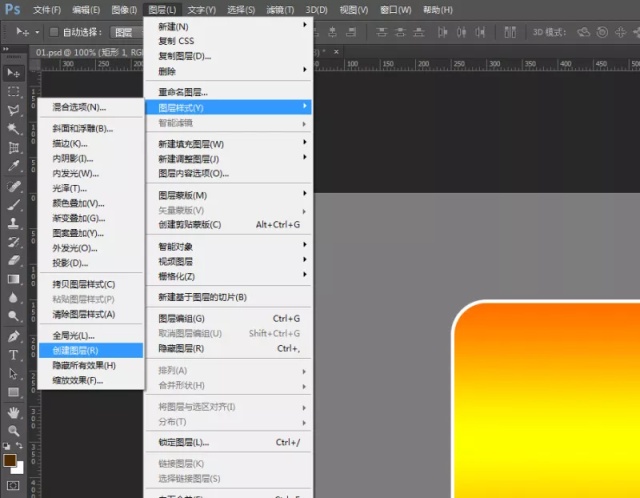
Task: Expand the 智能对象 submenu
Action: point(228,247)
